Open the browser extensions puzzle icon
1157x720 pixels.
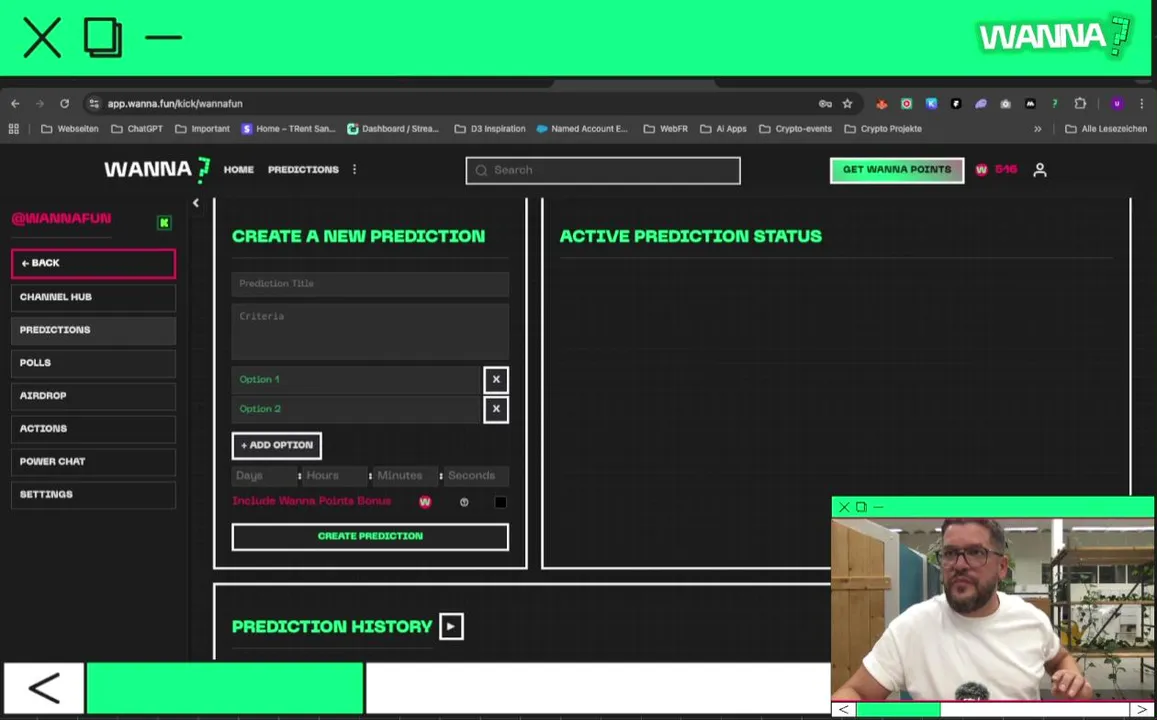[1080, 104]
